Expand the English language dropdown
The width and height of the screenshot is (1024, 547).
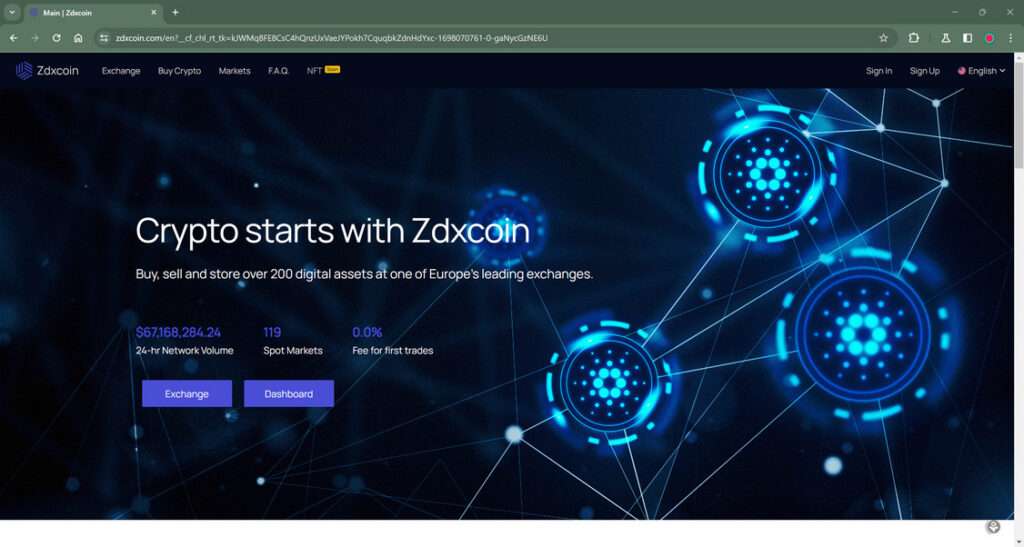pos(981,70)
